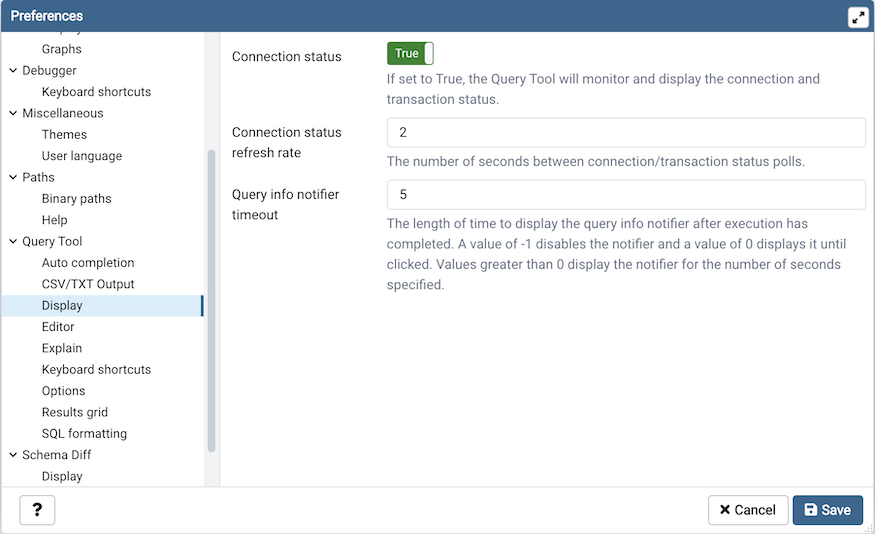This screenshot has width=875, height=534.
Task: Save the preferences
Action: point(827,510)
